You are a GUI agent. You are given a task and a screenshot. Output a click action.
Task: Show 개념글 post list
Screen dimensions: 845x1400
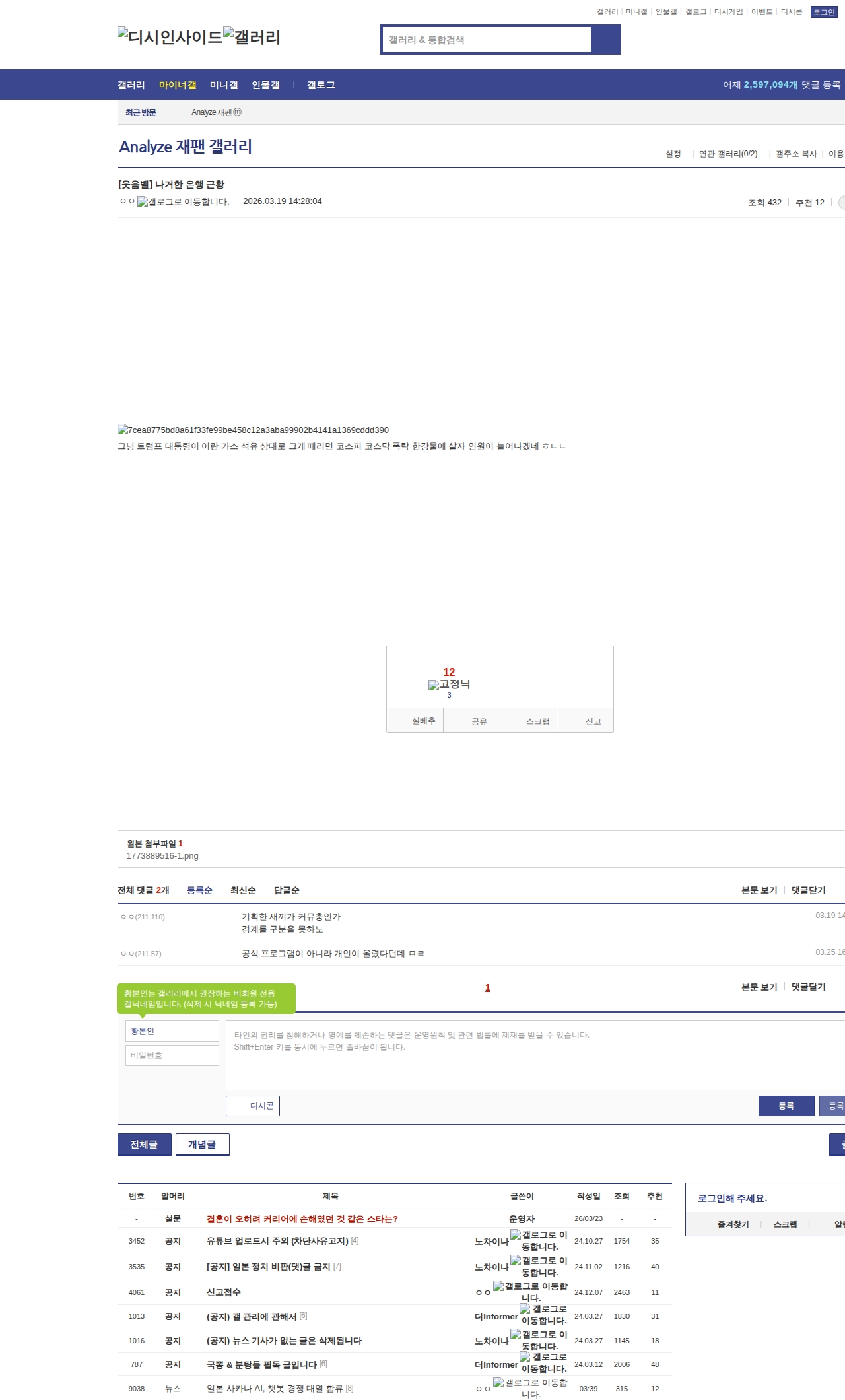point(203,1145)
